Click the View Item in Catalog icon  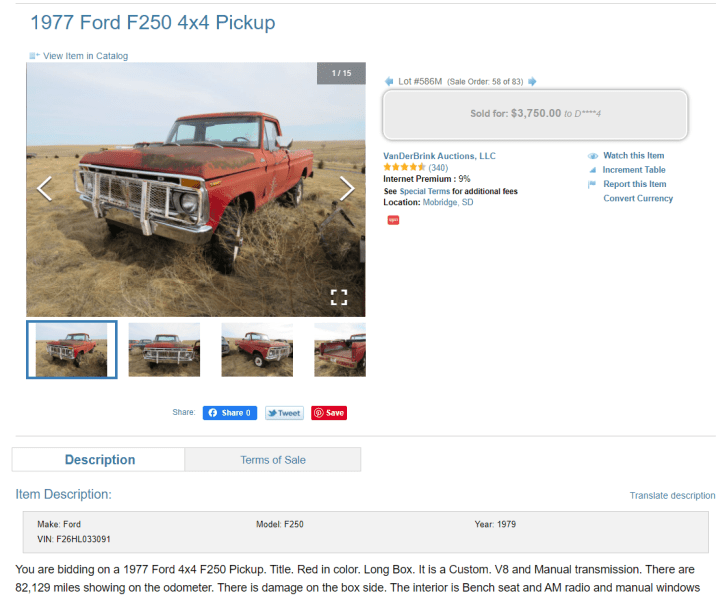click(34, 56)
